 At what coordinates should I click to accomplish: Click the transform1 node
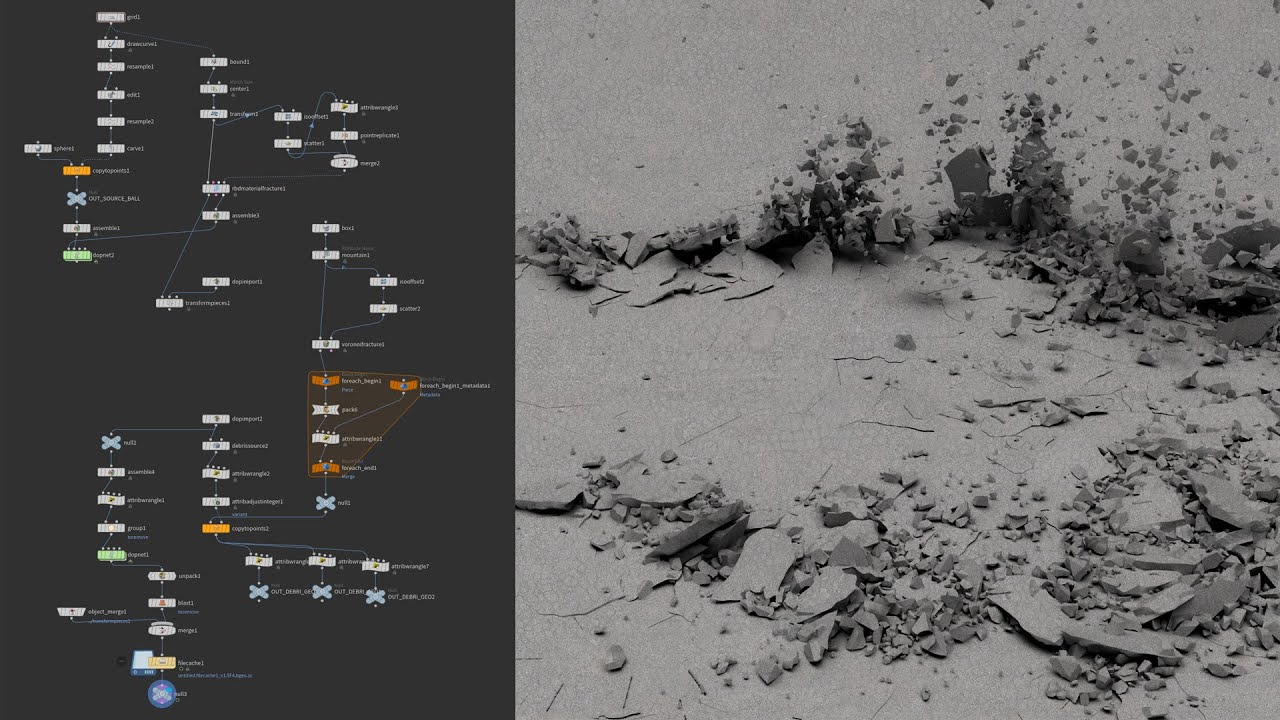coord(213,114)
